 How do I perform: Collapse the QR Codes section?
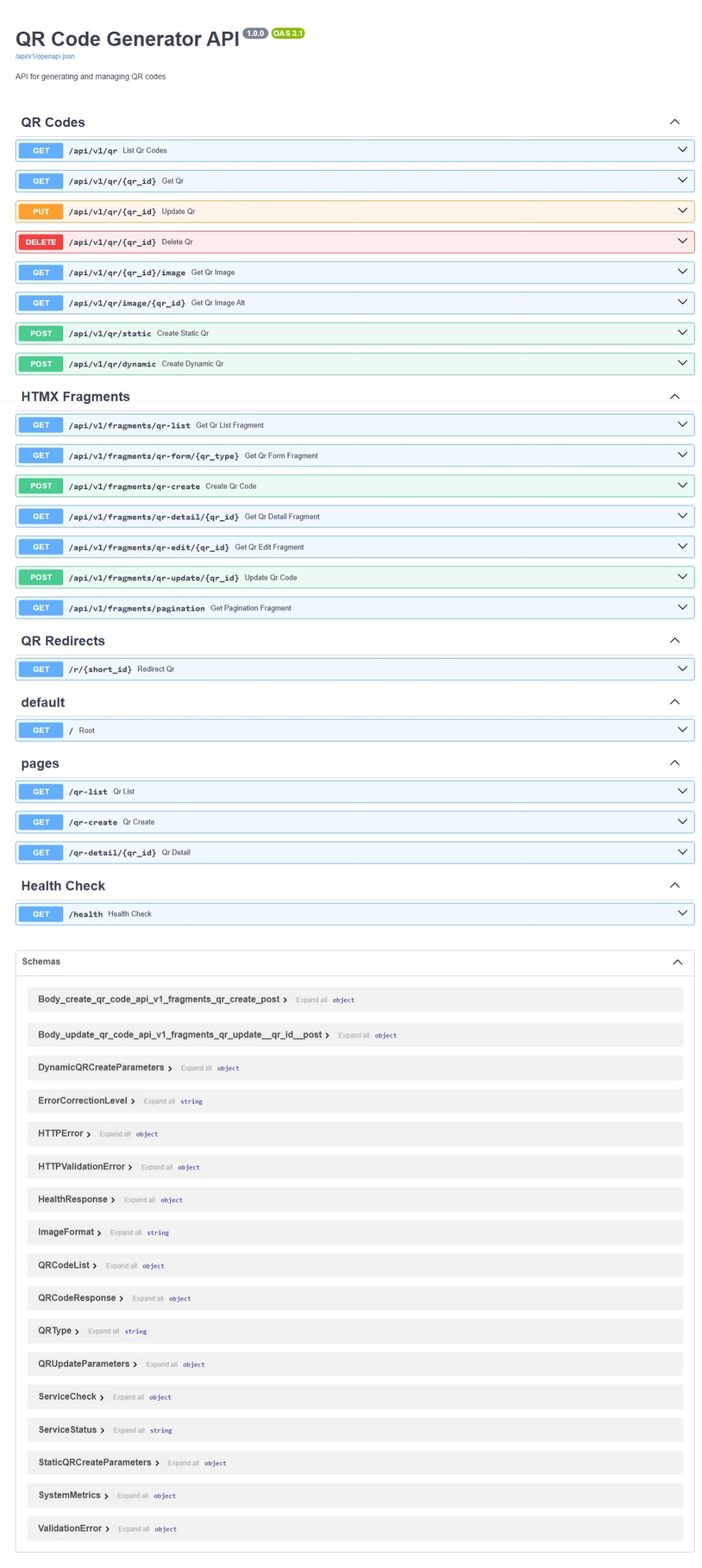tap(674, 122)
